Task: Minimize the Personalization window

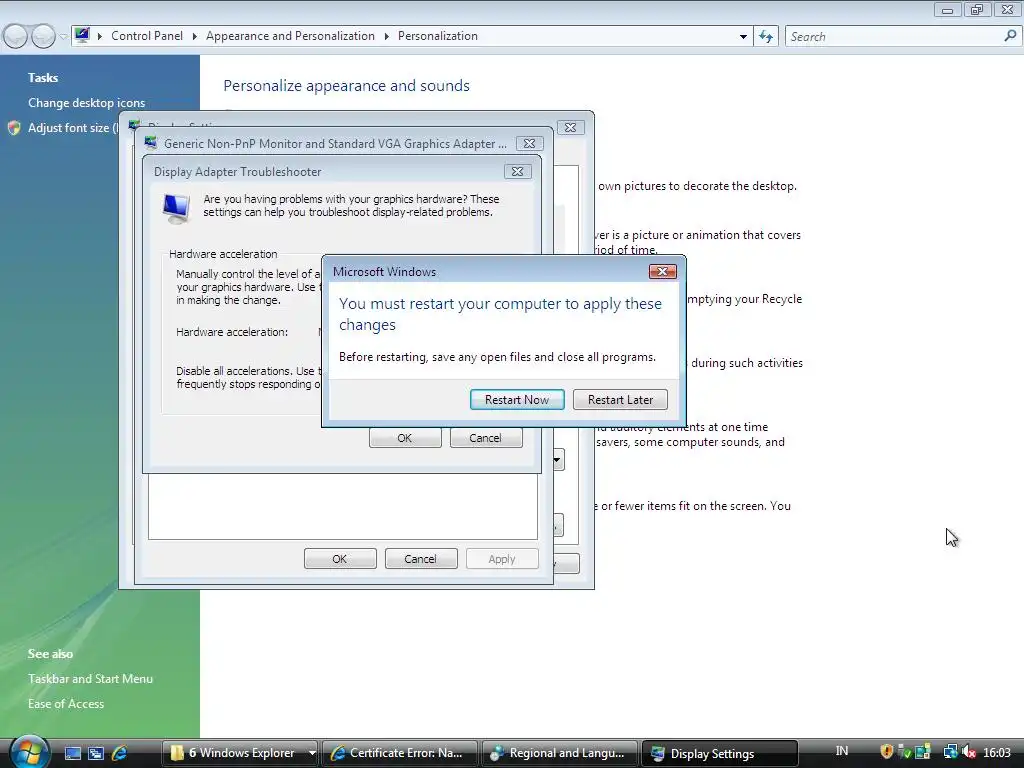Action: [947, 10]
